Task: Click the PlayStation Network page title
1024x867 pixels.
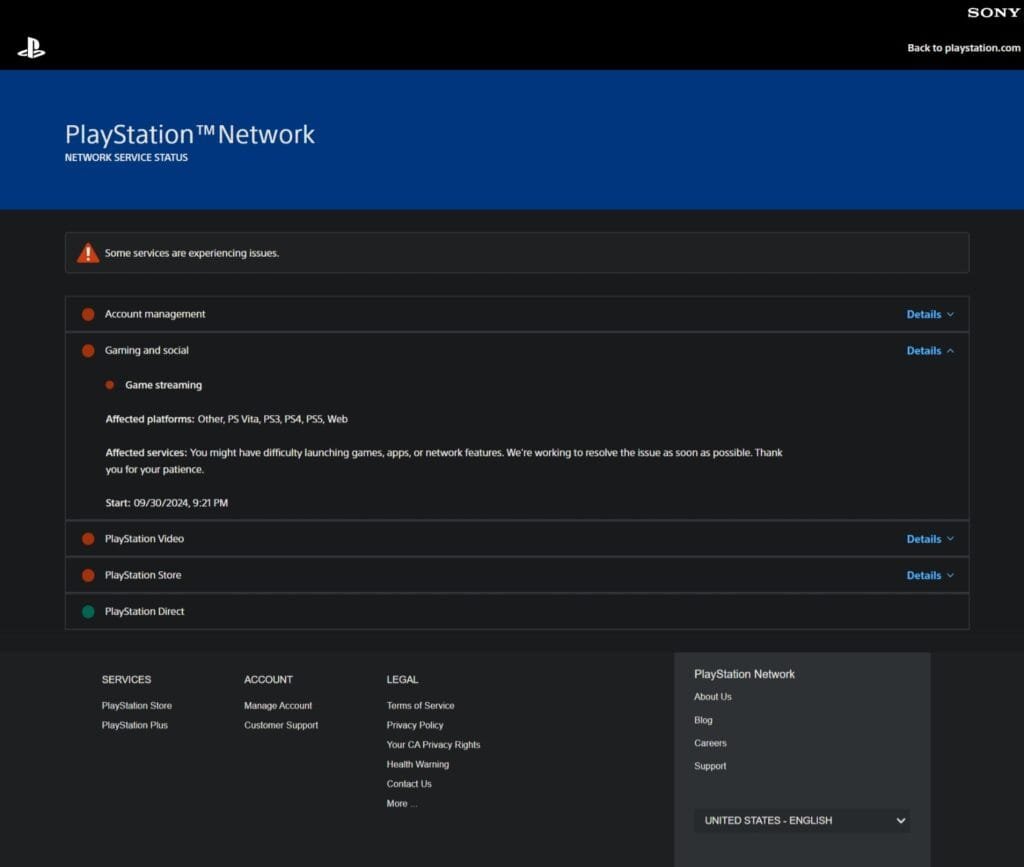Action: click(189, 134)
